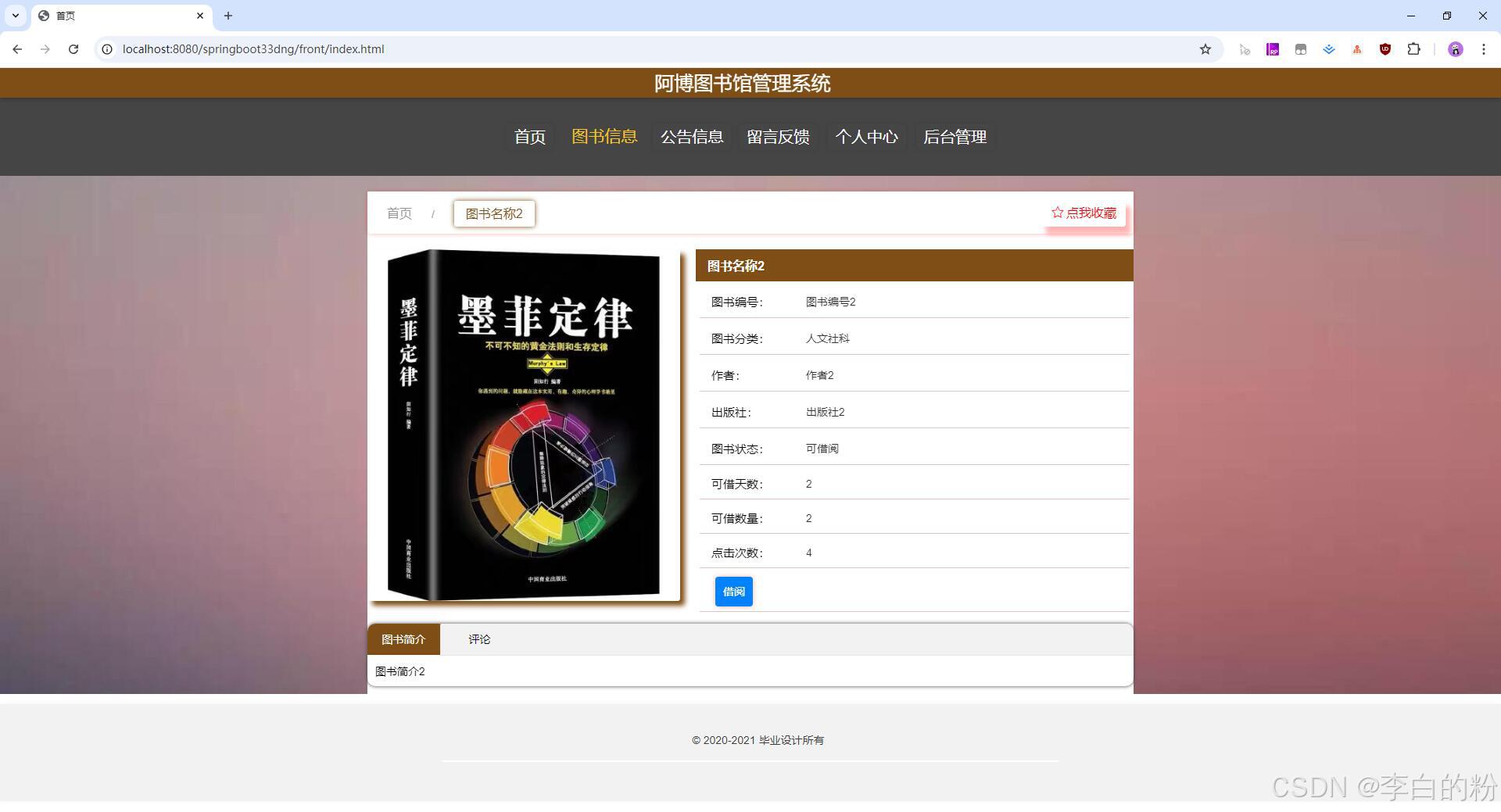
Task: Go to 首页 in navigation menu
Action: (x=530, y=137)
